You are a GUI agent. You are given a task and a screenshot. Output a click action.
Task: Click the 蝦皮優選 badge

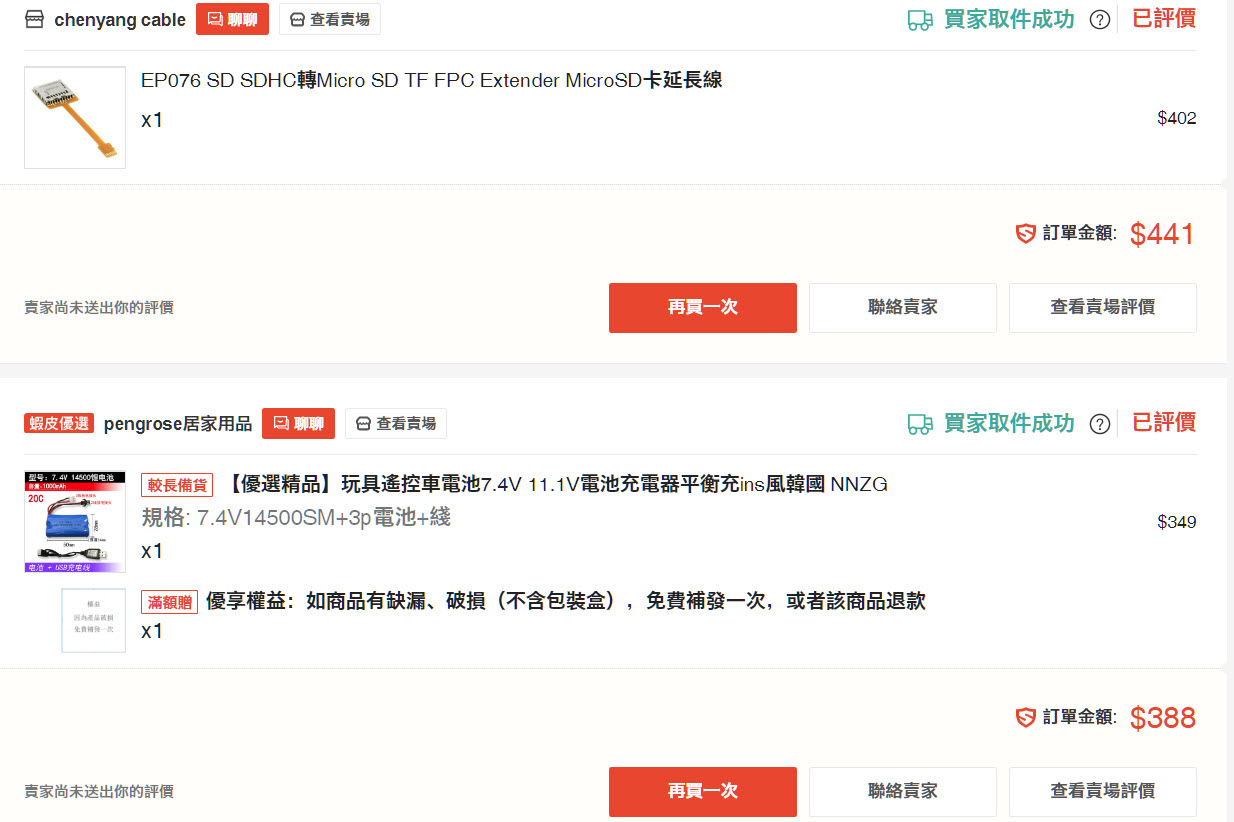click(x=59, y=424)
